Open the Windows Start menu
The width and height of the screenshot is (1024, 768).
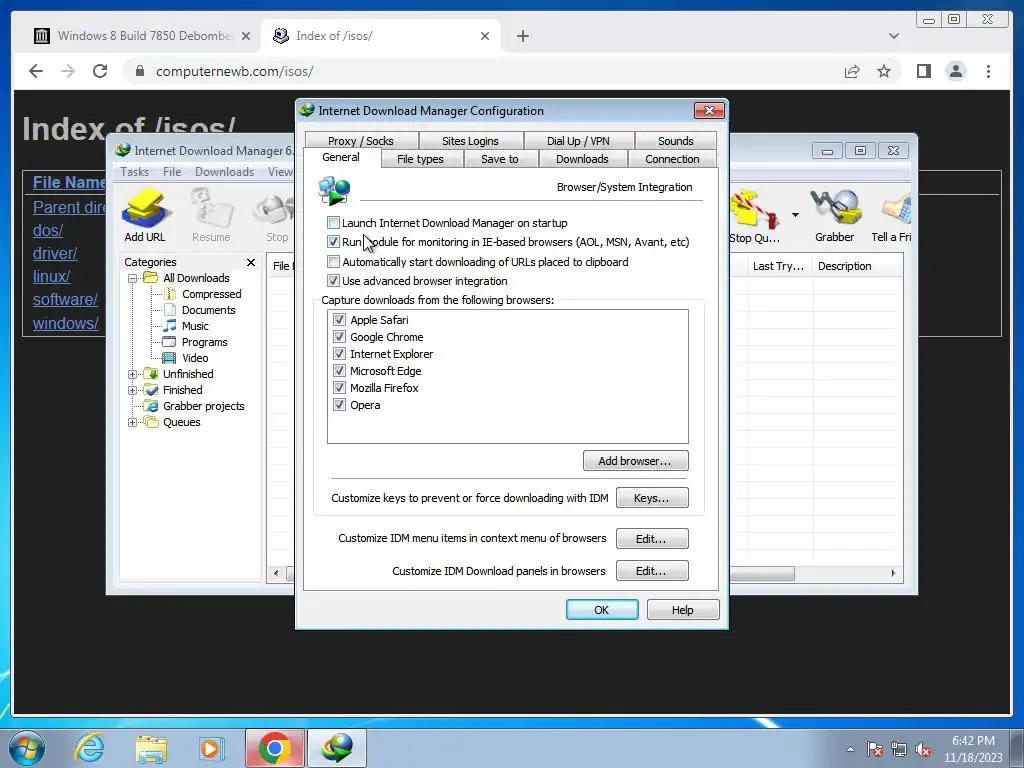pos(27,748)
